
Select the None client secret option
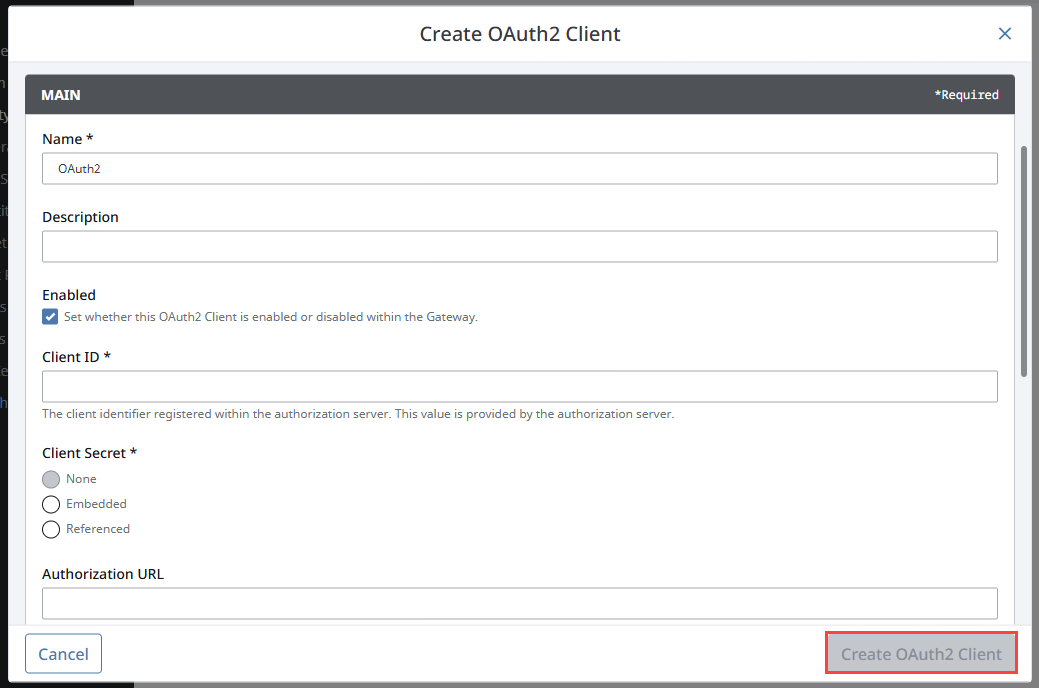tap(51, 479)
